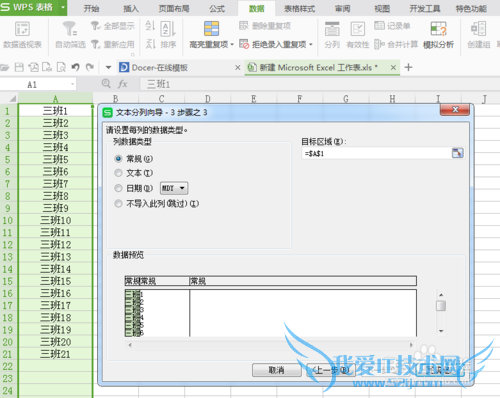Select row 5 header

8,160
